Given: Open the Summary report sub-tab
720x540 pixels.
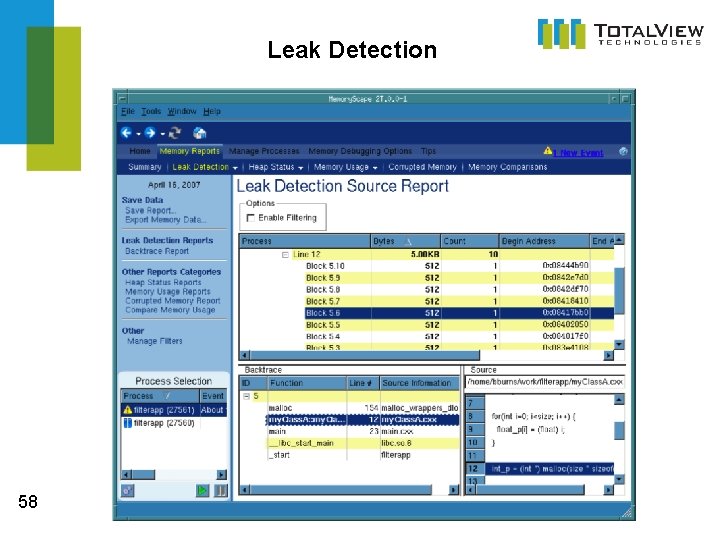Looking at the screenshot, I should click(145, 167).
